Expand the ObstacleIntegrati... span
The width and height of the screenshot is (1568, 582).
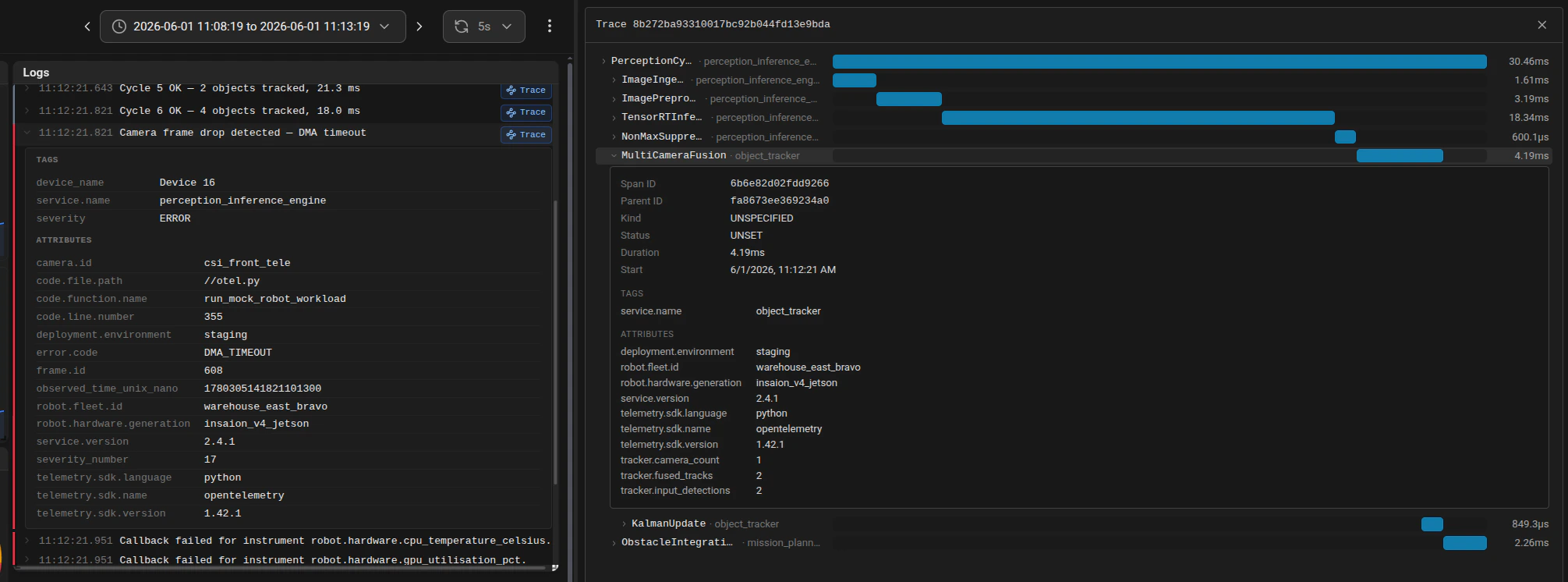(x=614, y=542)
